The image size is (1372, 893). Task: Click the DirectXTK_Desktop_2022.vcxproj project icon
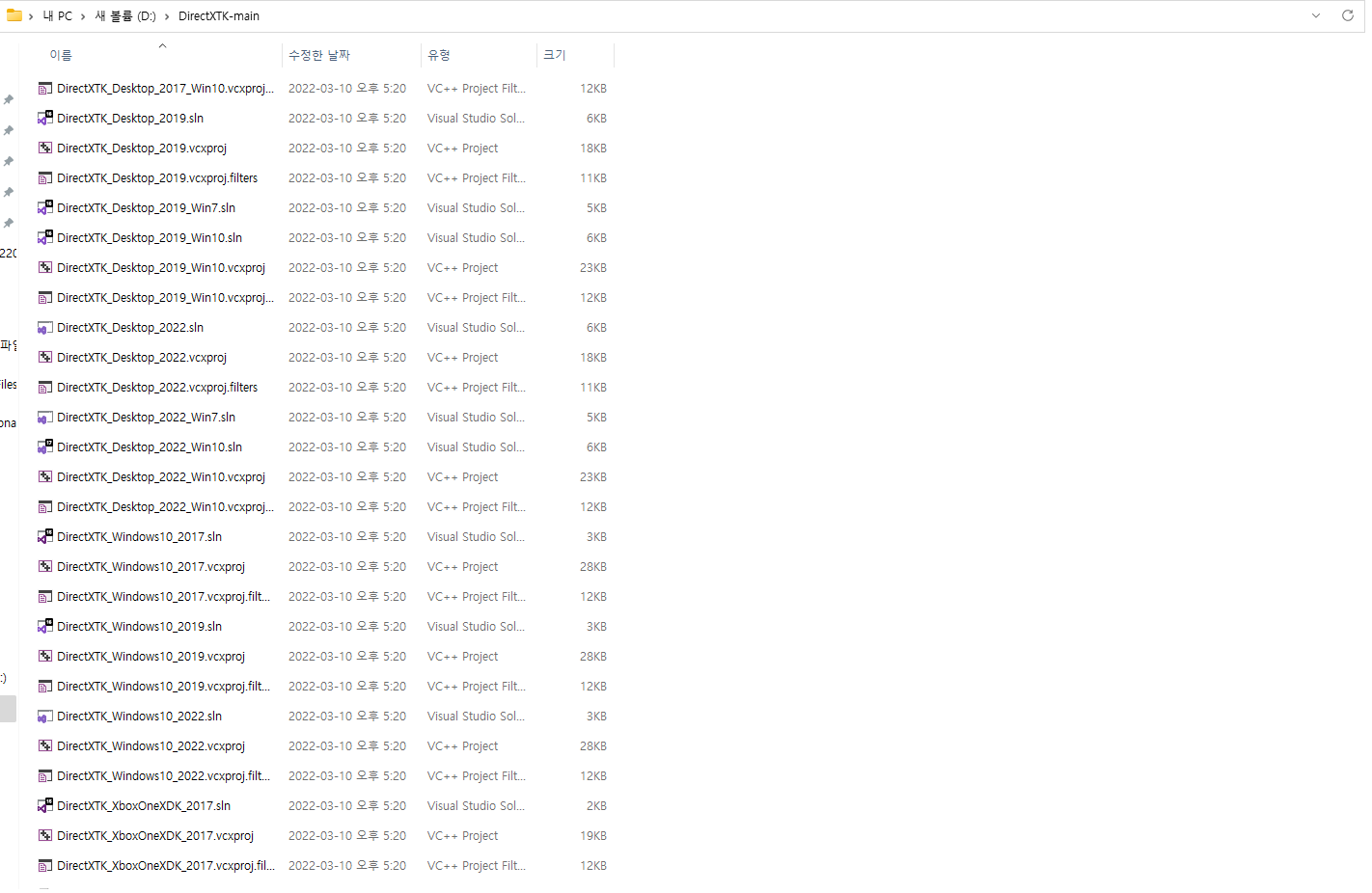click(x=45, y=358)
